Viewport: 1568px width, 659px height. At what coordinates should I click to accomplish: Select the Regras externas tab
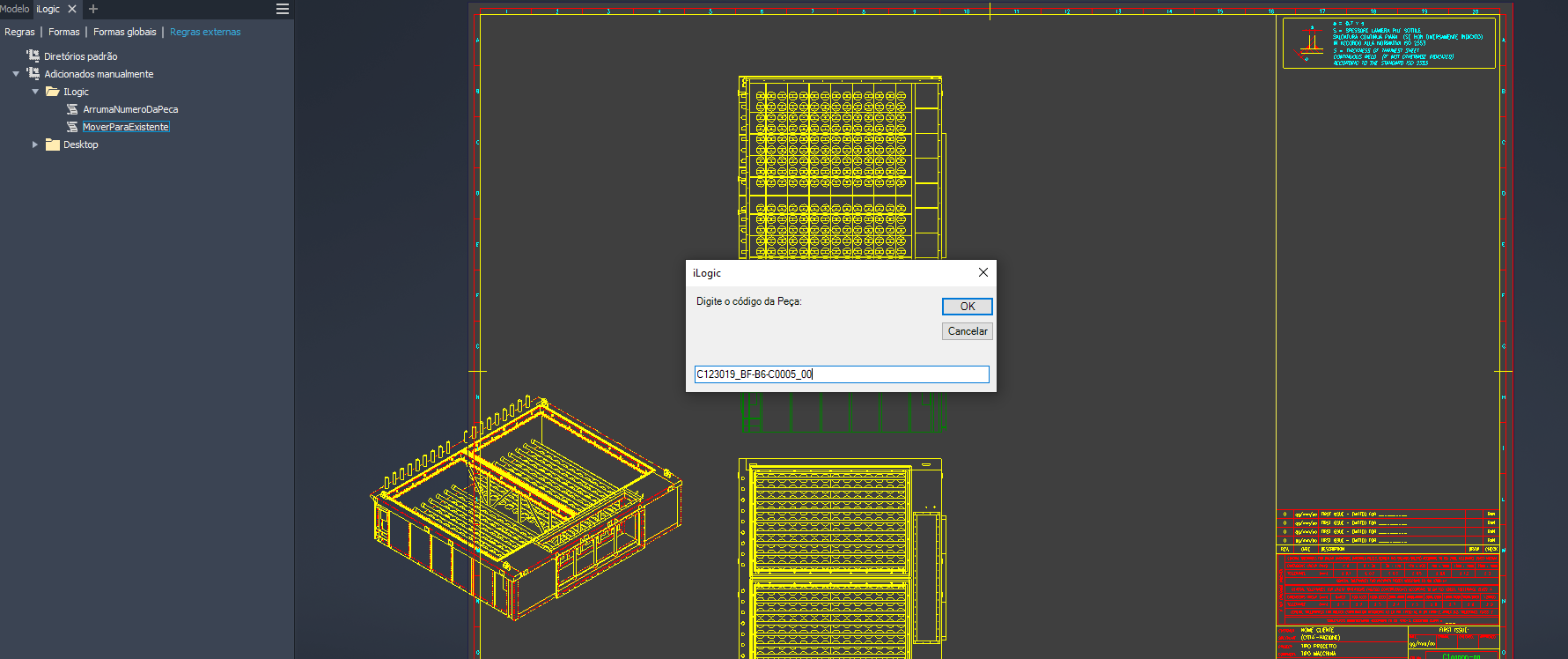(x=205, y=32)
